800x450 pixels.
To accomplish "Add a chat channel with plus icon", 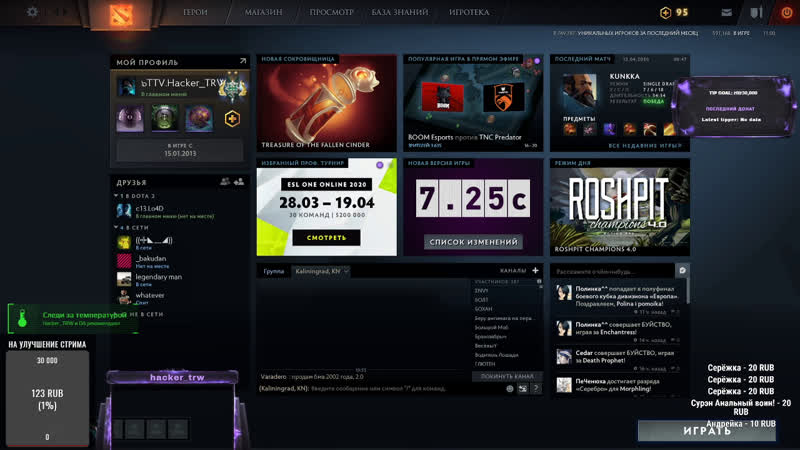I will click(x=535, y=270).
